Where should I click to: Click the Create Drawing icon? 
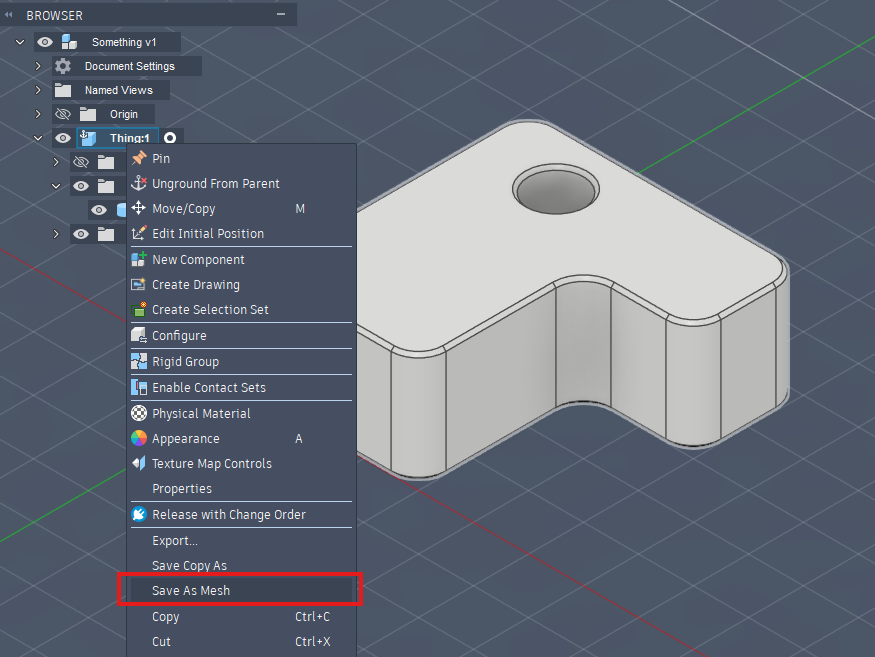point(139,284)
